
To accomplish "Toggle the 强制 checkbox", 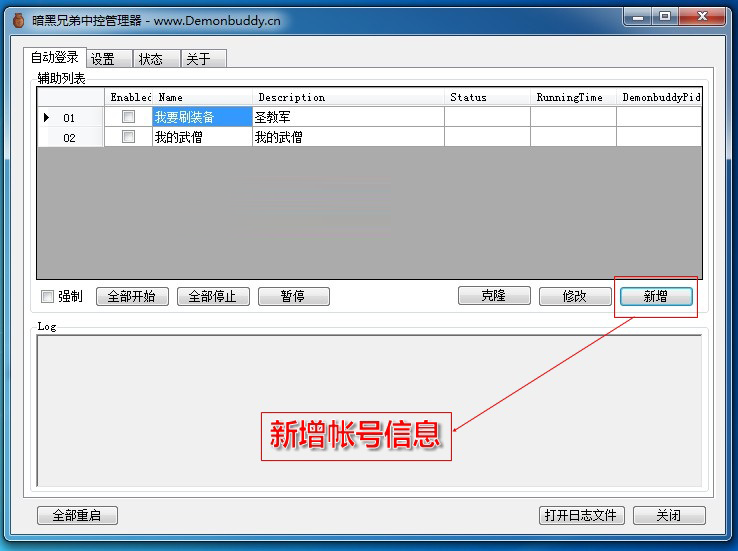I will tap(47, 297).
